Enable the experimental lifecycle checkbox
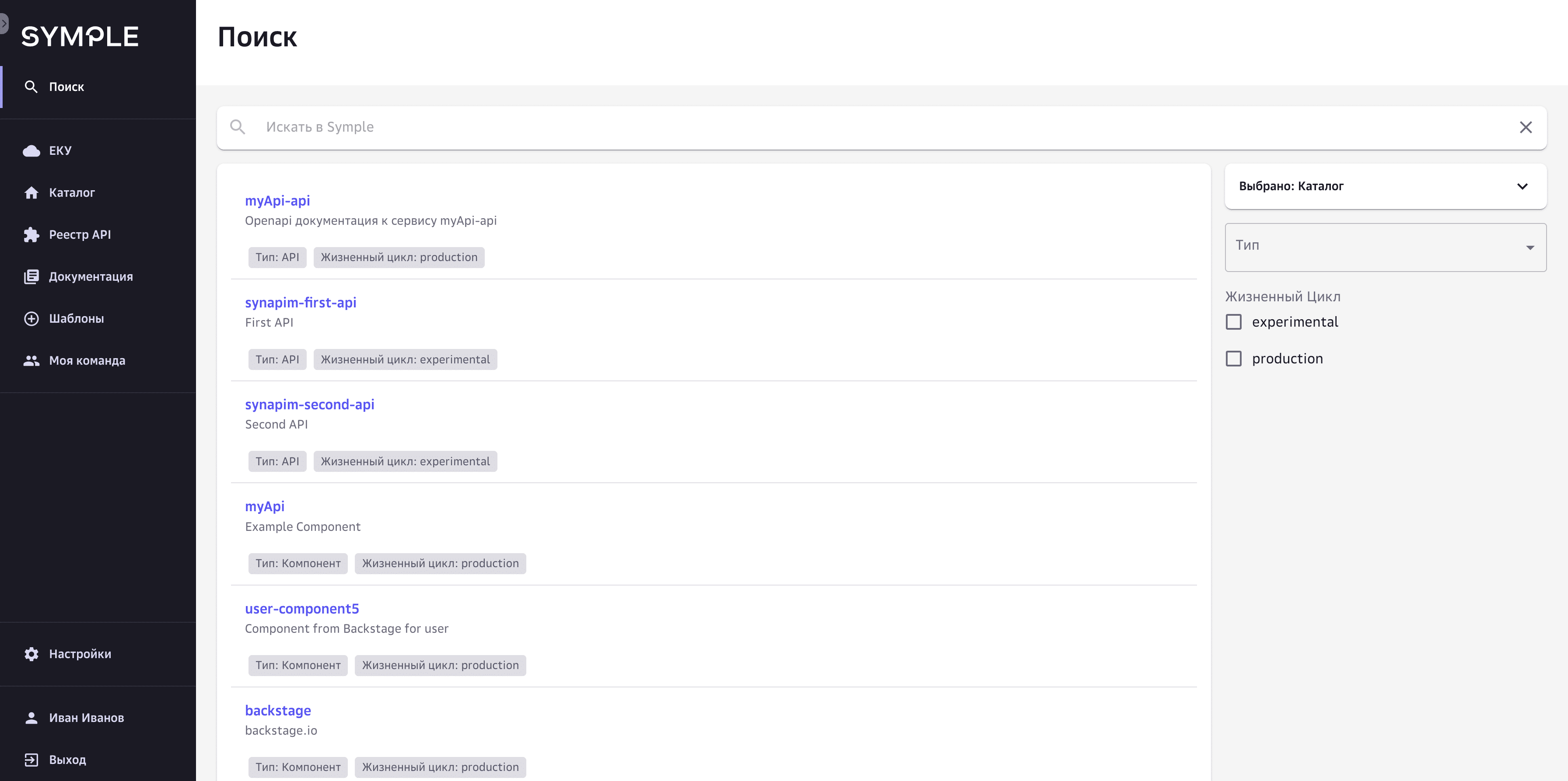 coord(1233,322)
